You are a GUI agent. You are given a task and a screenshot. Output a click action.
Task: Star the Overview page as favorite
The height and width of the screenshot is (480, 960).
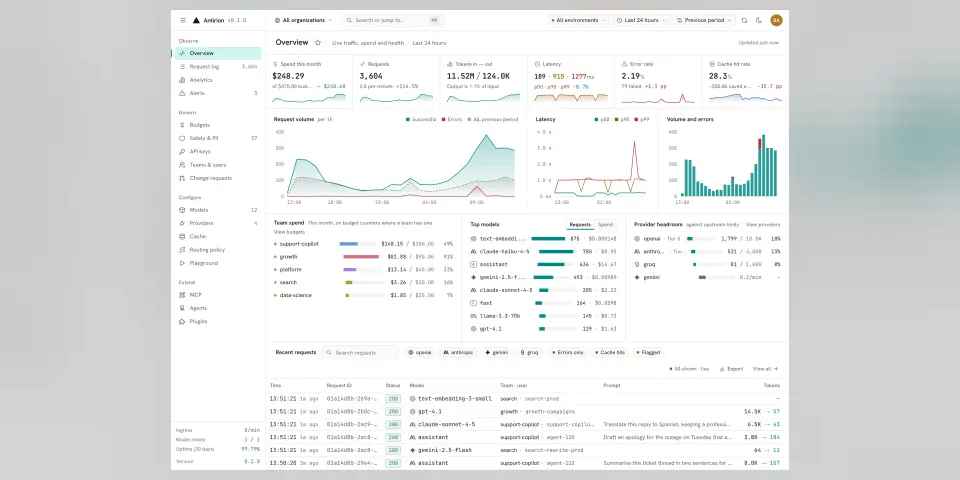[x=318, y=43]
